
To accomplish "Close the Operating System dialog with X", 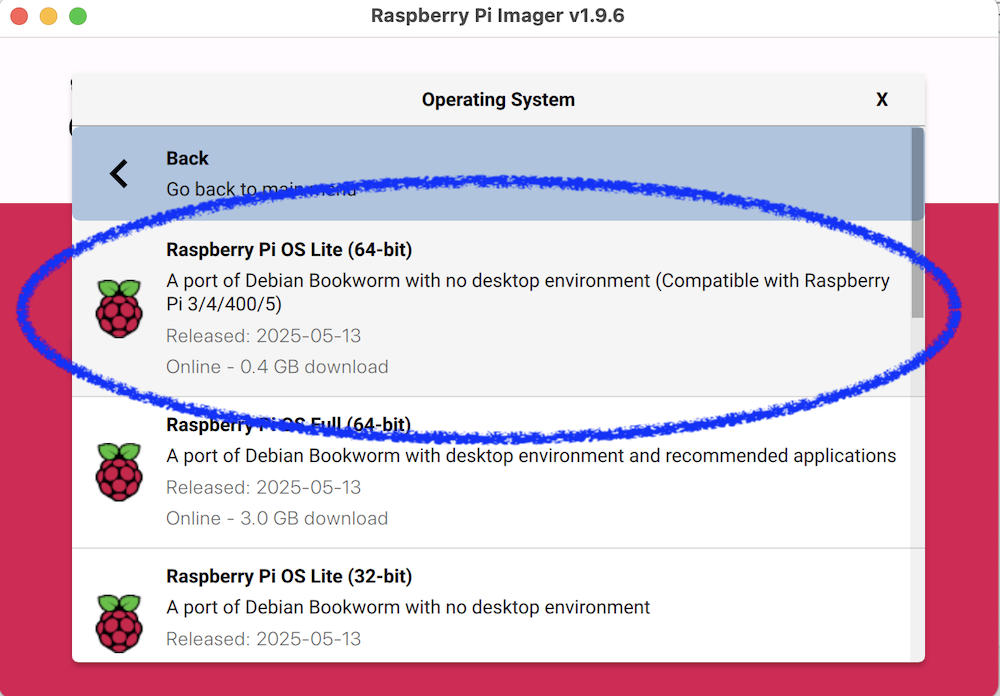I will click(x=882, y=100).
